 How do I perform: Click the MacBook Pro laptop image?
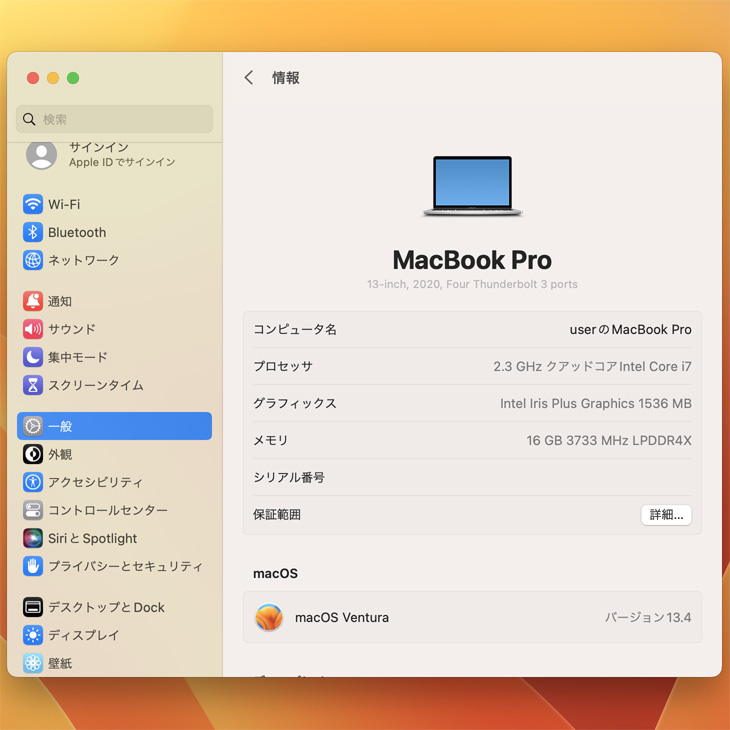pyautogui.click(x=472, y=186)
